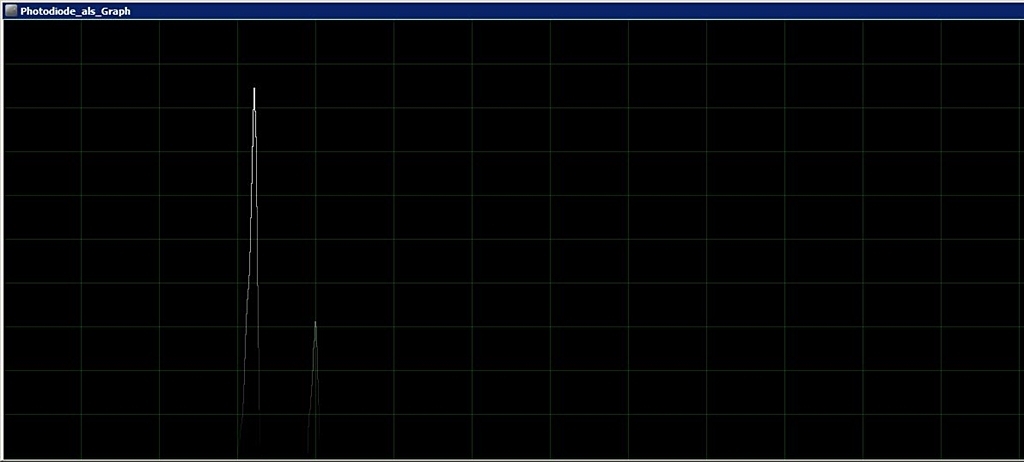Click the bottom-left grid cell of the graph
The image size is (1024, 462).
coord(43,436)
